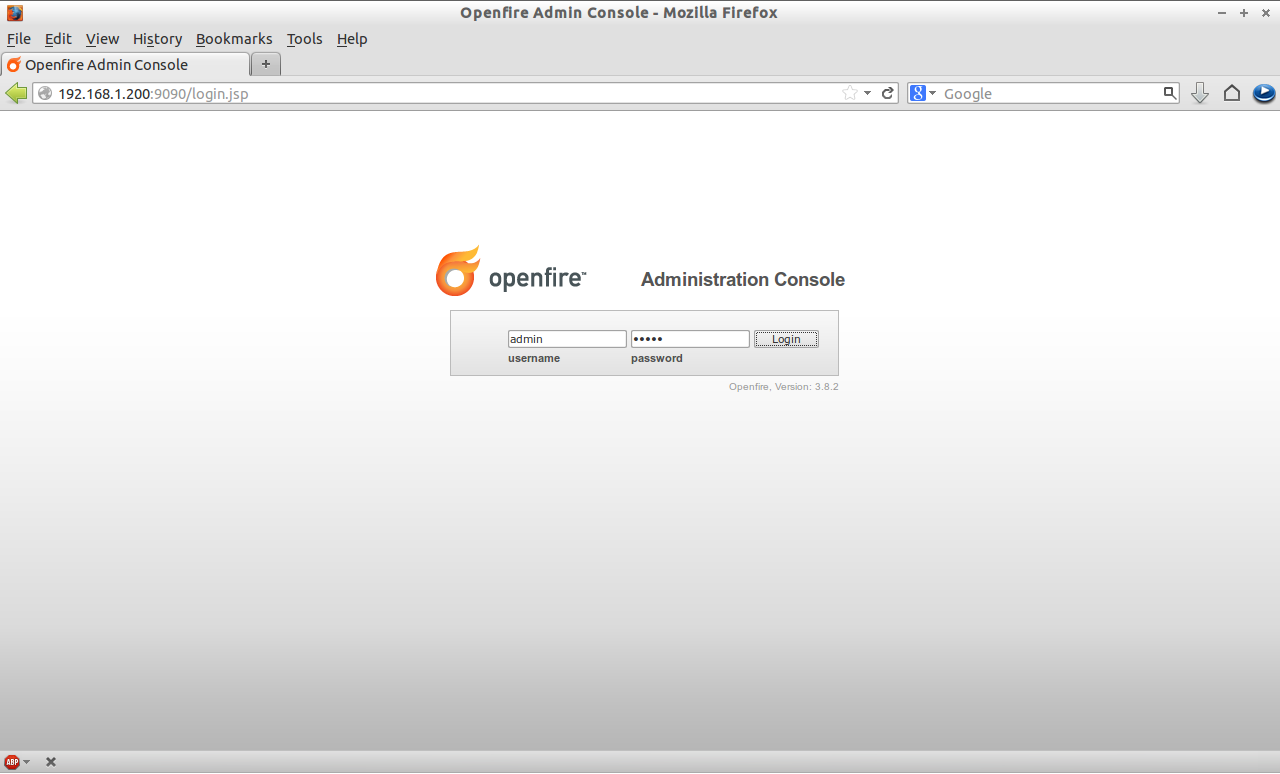Screen dimensions: 1280x774
Task: Expand the Adblock Plus dropdown arrow
Action: (x=27, y=762)
